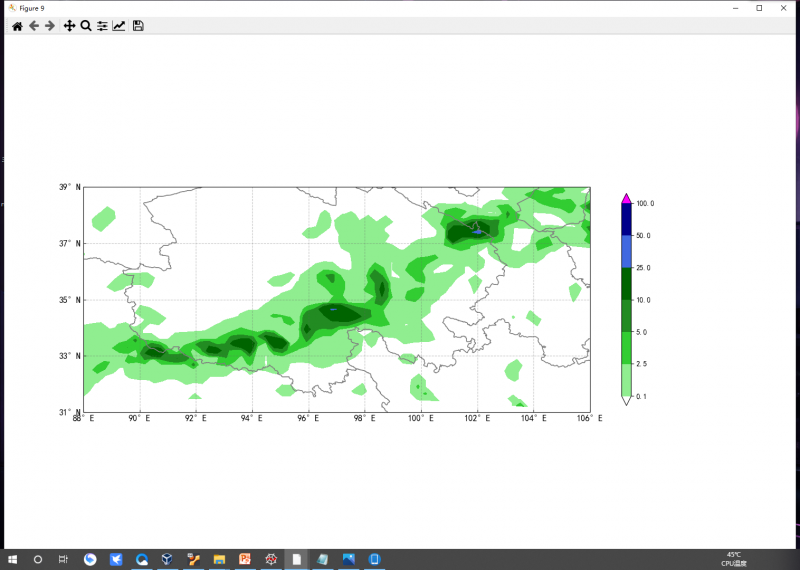
Task: Open the Edit axis and curve parameters tool
Action: (119, 26)
